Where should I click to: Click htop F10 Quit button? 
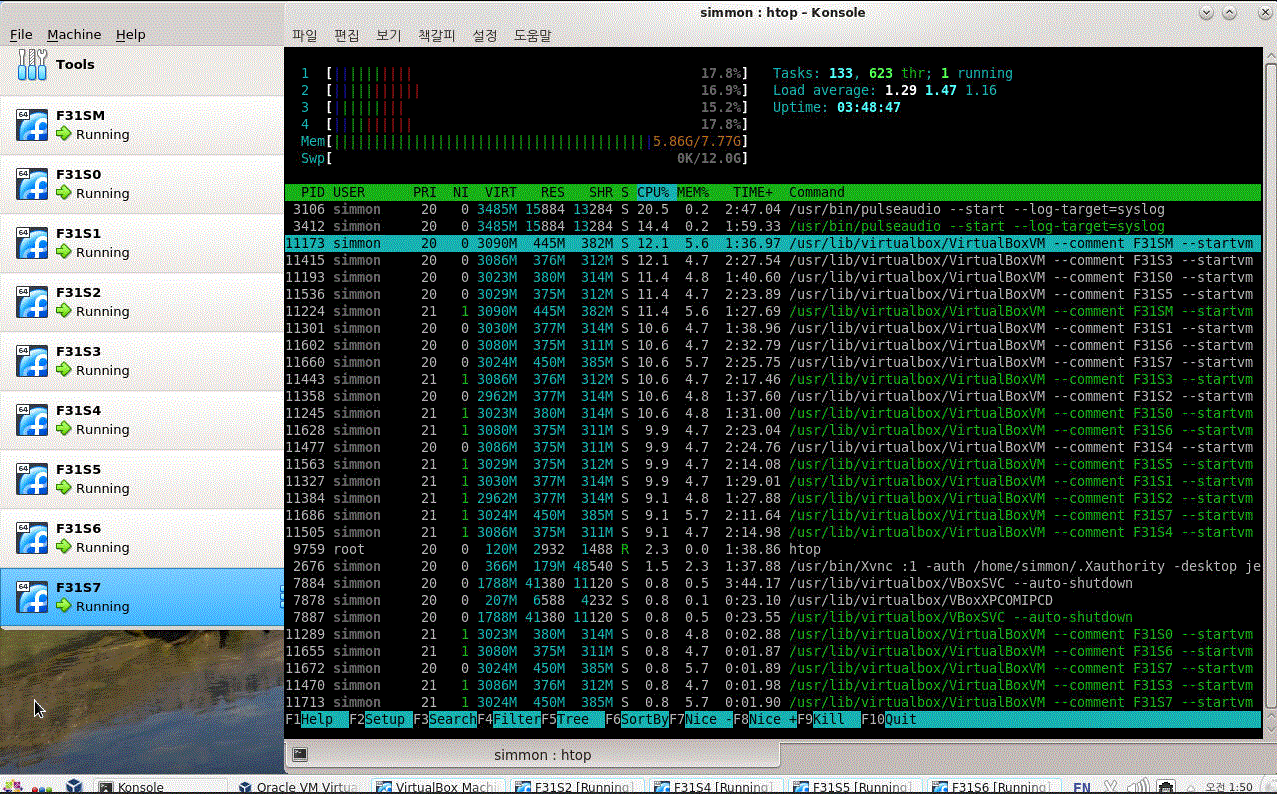(x=889, y=719)
